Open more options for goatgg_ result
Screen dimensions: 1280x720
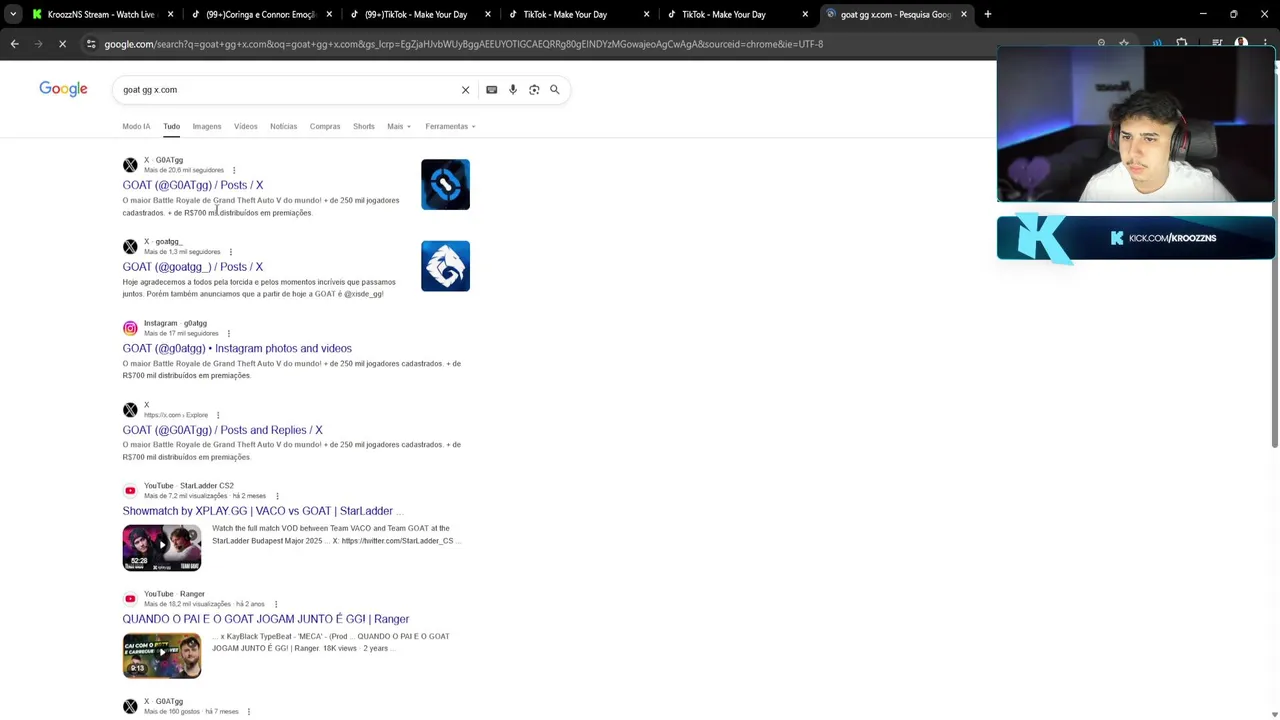tap(230, 252)
